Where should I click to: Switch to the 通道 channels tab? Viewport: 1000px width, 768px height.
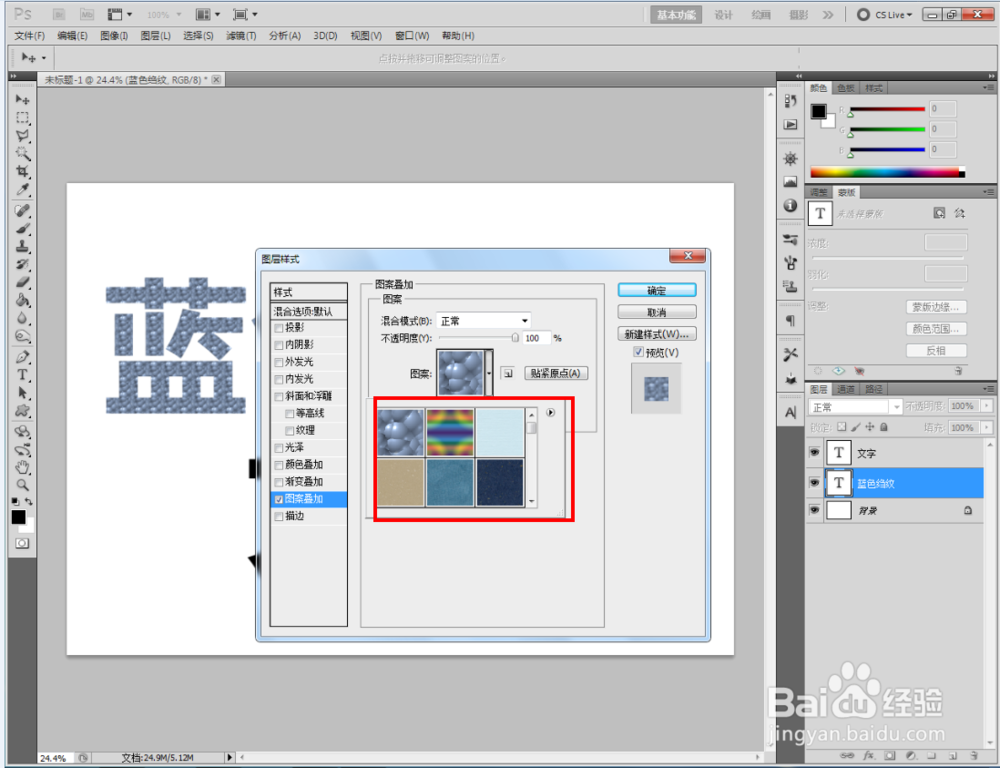click(846, 389)
